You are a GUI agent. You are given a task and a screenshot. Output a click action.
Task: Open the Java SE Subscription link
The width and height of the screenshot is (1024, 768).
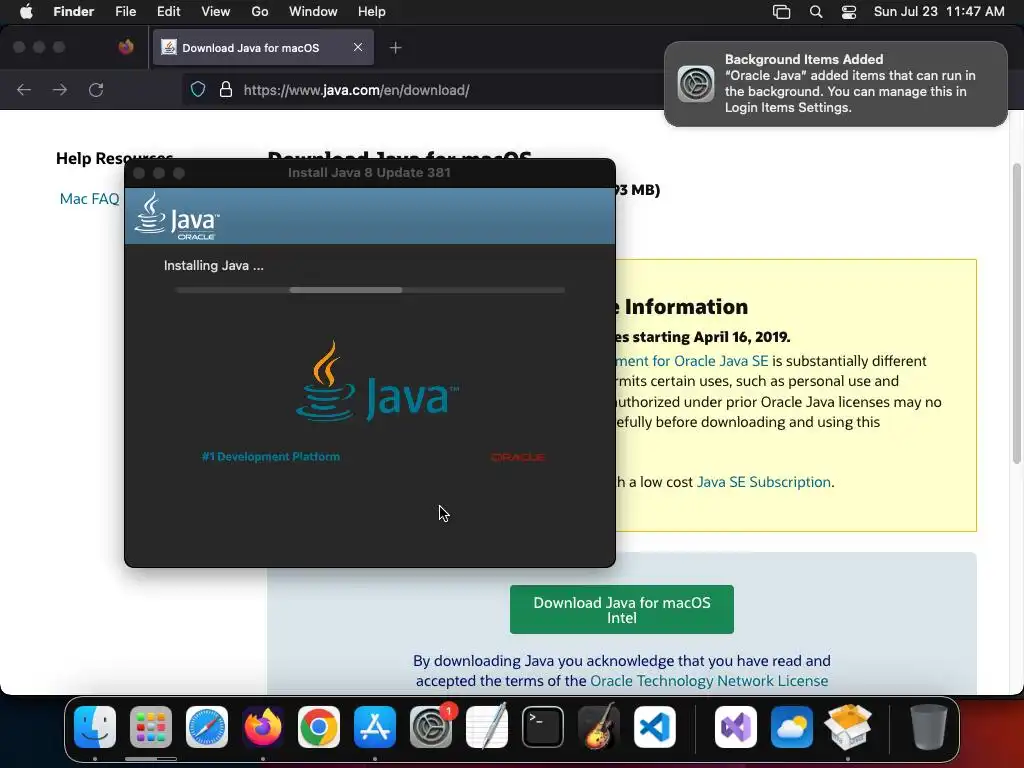pos(763,482)
